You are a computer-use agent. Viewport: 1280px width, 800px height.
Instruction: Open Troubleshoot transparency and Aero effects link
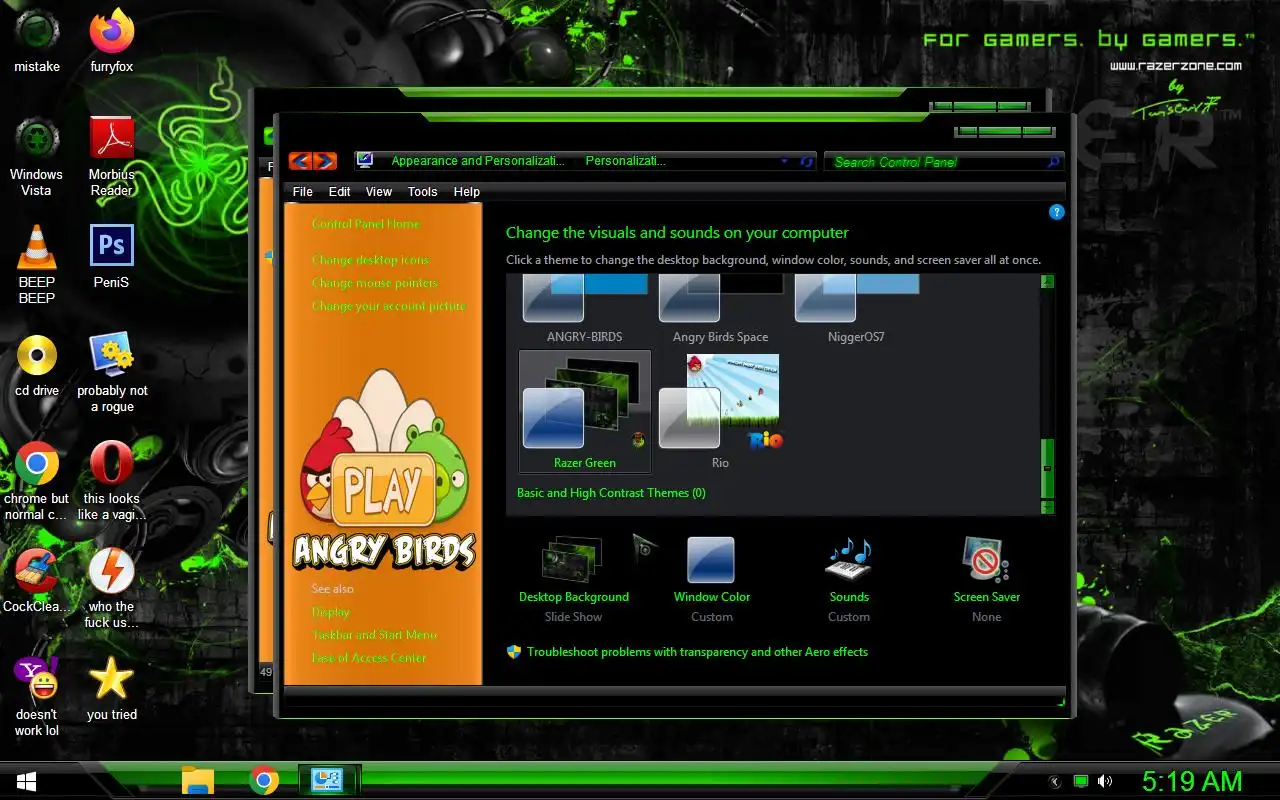697,652
